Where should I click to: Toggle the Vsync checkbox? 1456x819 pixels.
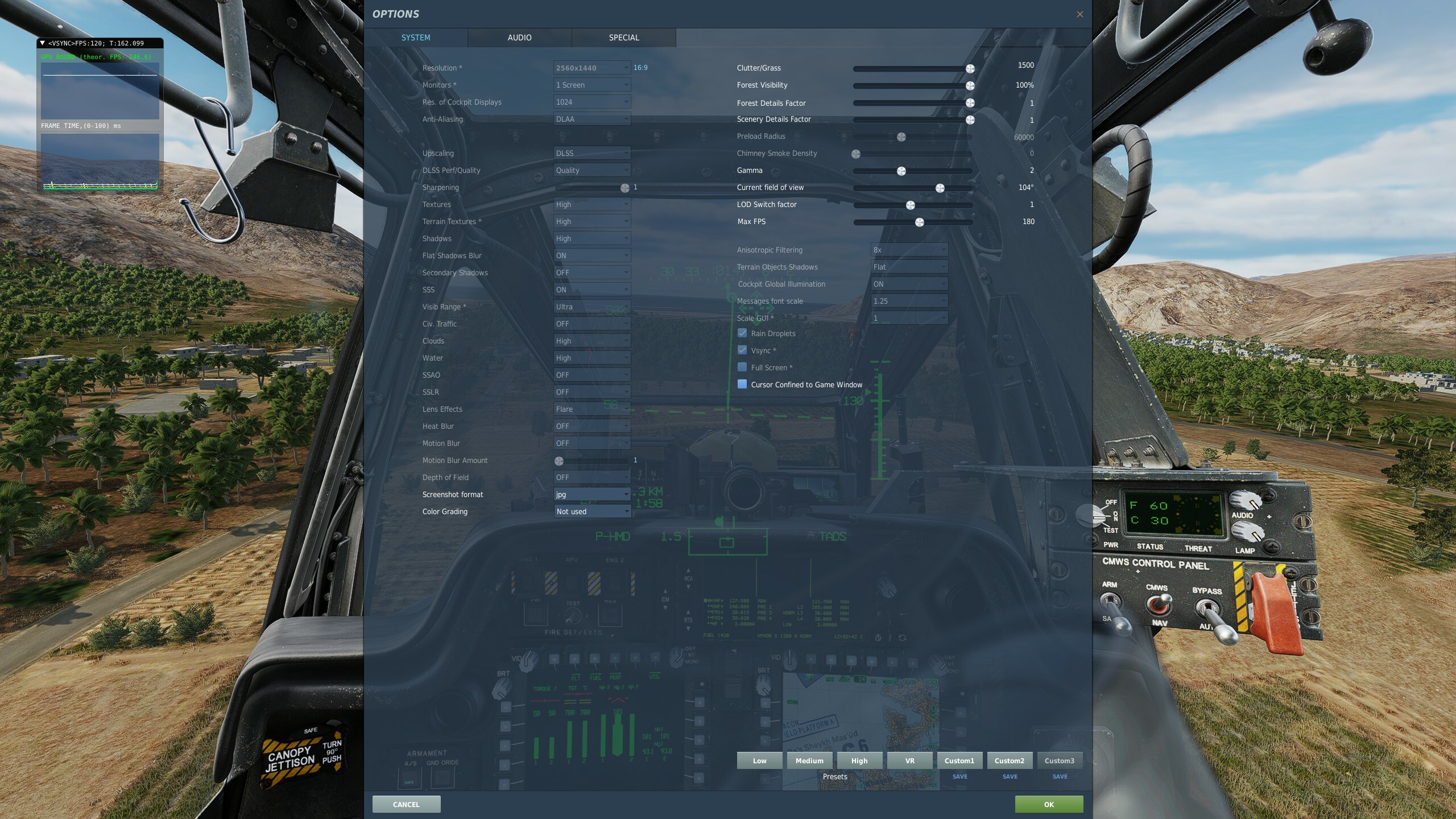[742, 350]
